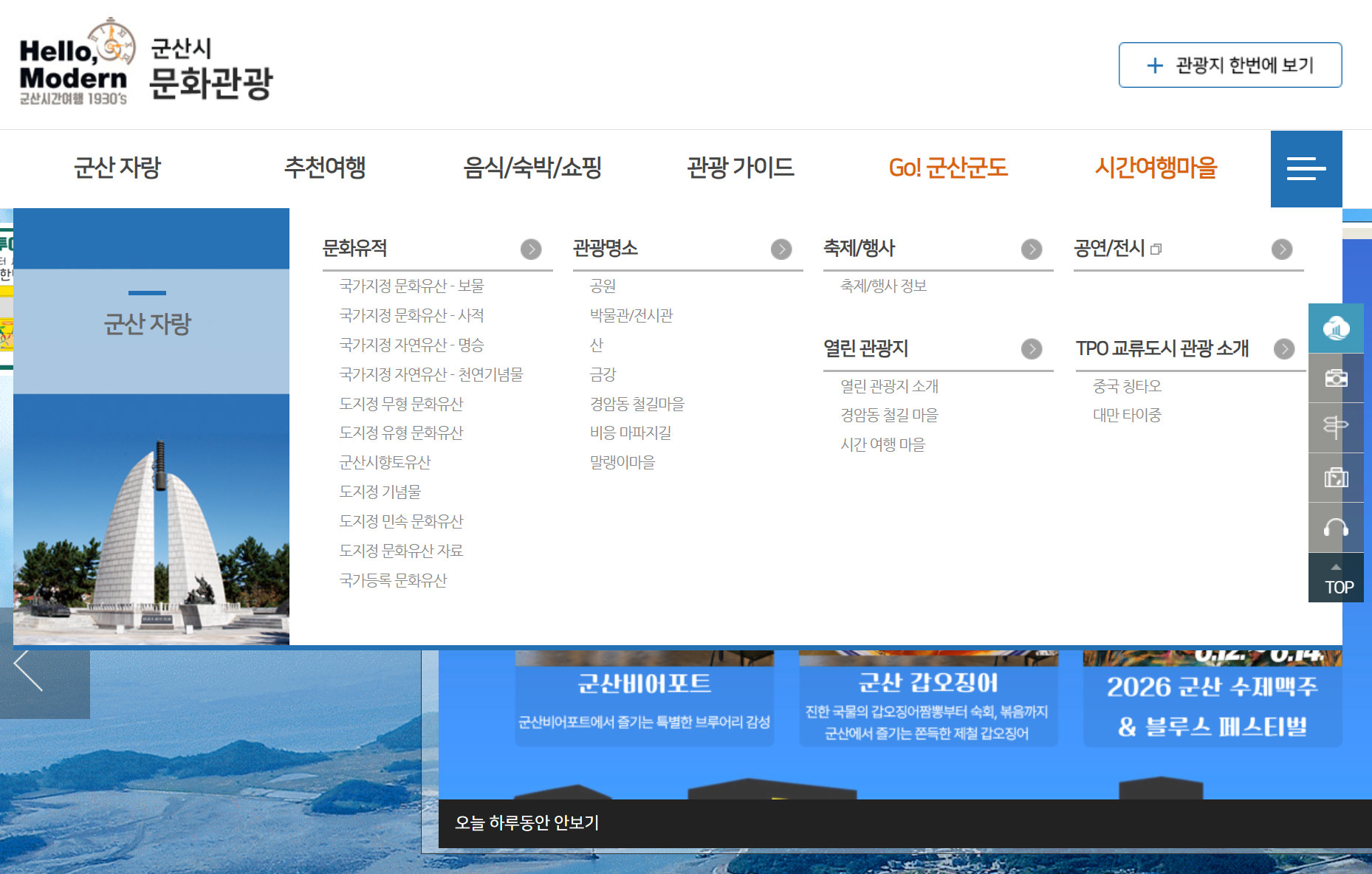The width and height of the screenshot is (1372, 874).
Task: Click the TPO 교류도시 관광 소개 heading
Action: click(1162, 348)
